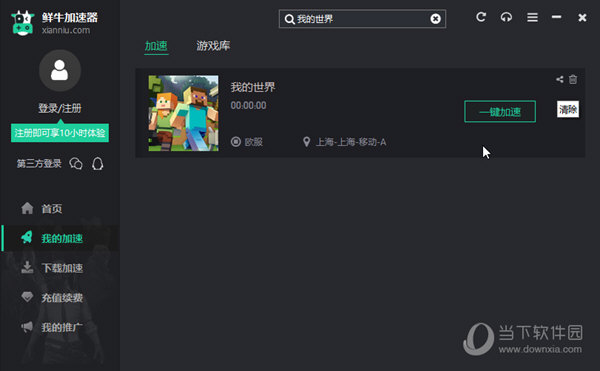Click the rocket icon beside 我的加速
Screen dimensions: 600x371
pyautogui.click(x=27, y=238)
